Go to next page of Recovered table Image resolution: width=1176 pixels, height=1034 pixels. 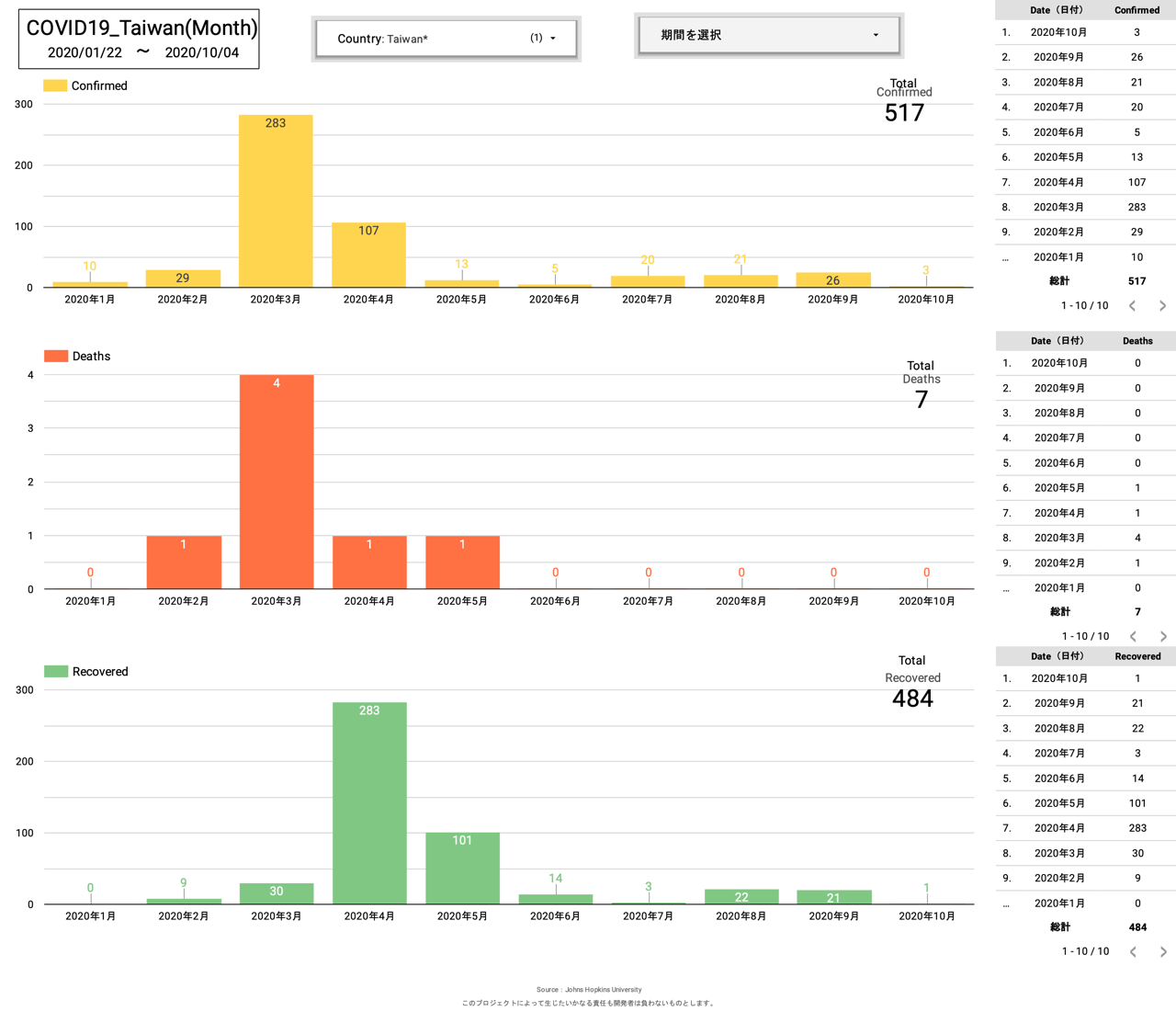[x=1163, y=951]
